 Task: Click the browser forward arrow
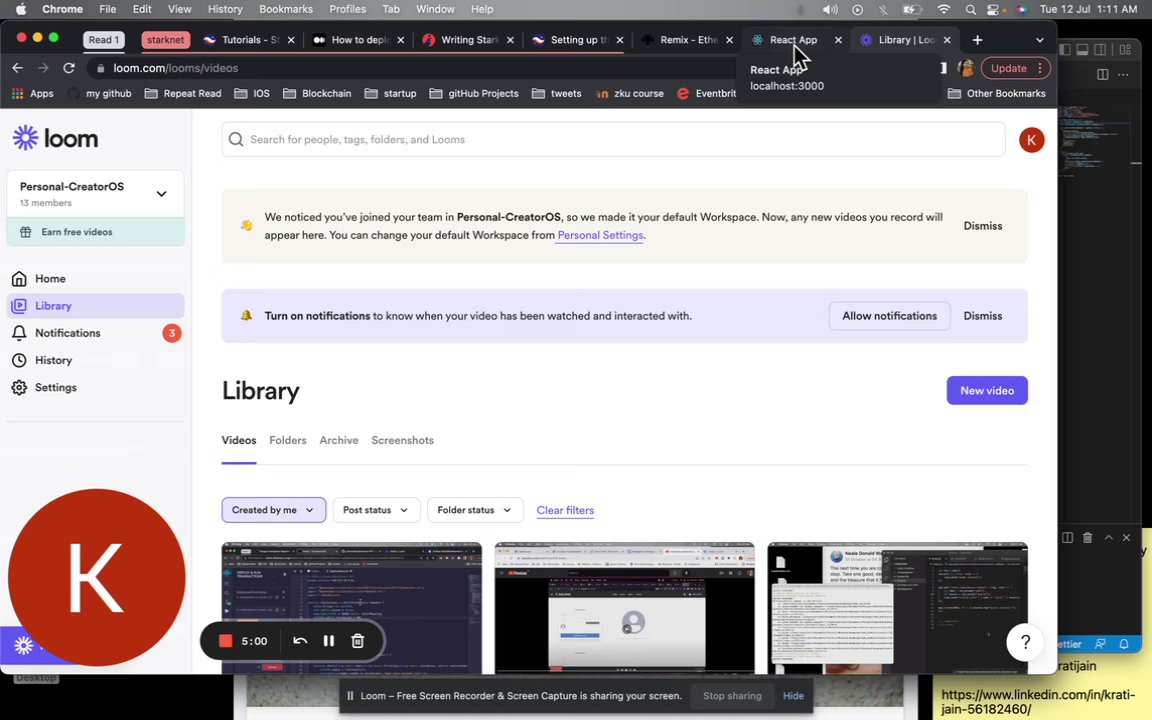[x=43, y=68]
